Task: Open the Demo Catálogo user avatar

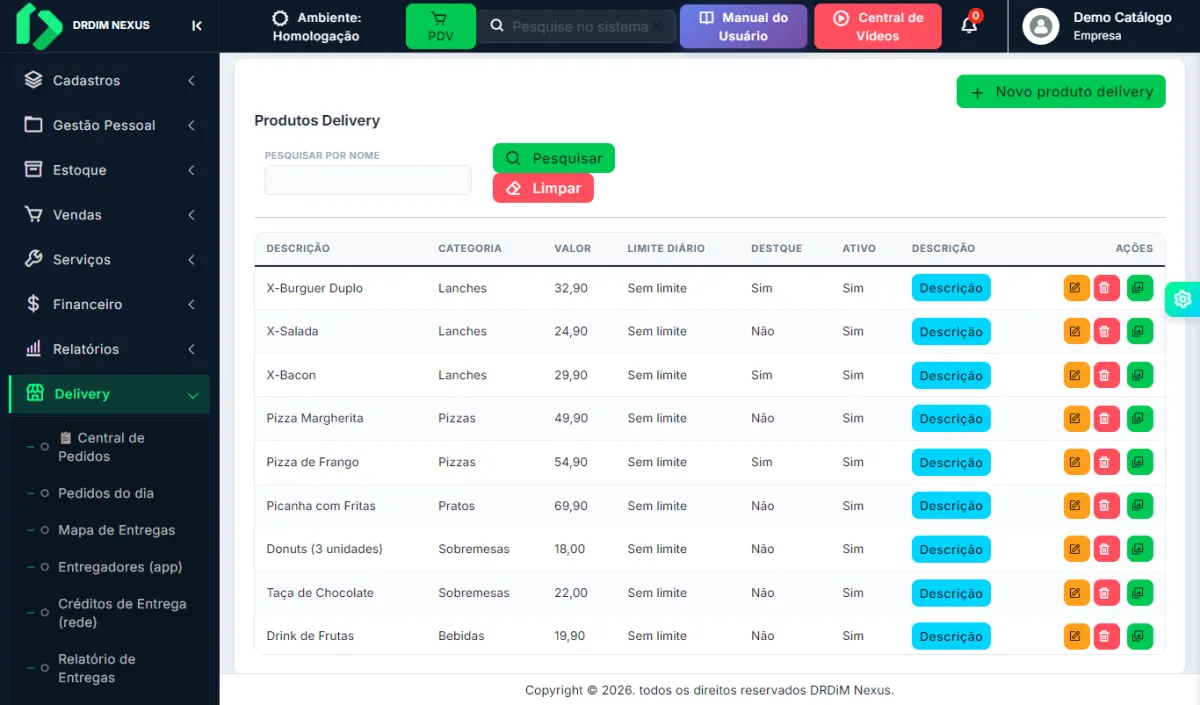Action: tap(1041, 26)
